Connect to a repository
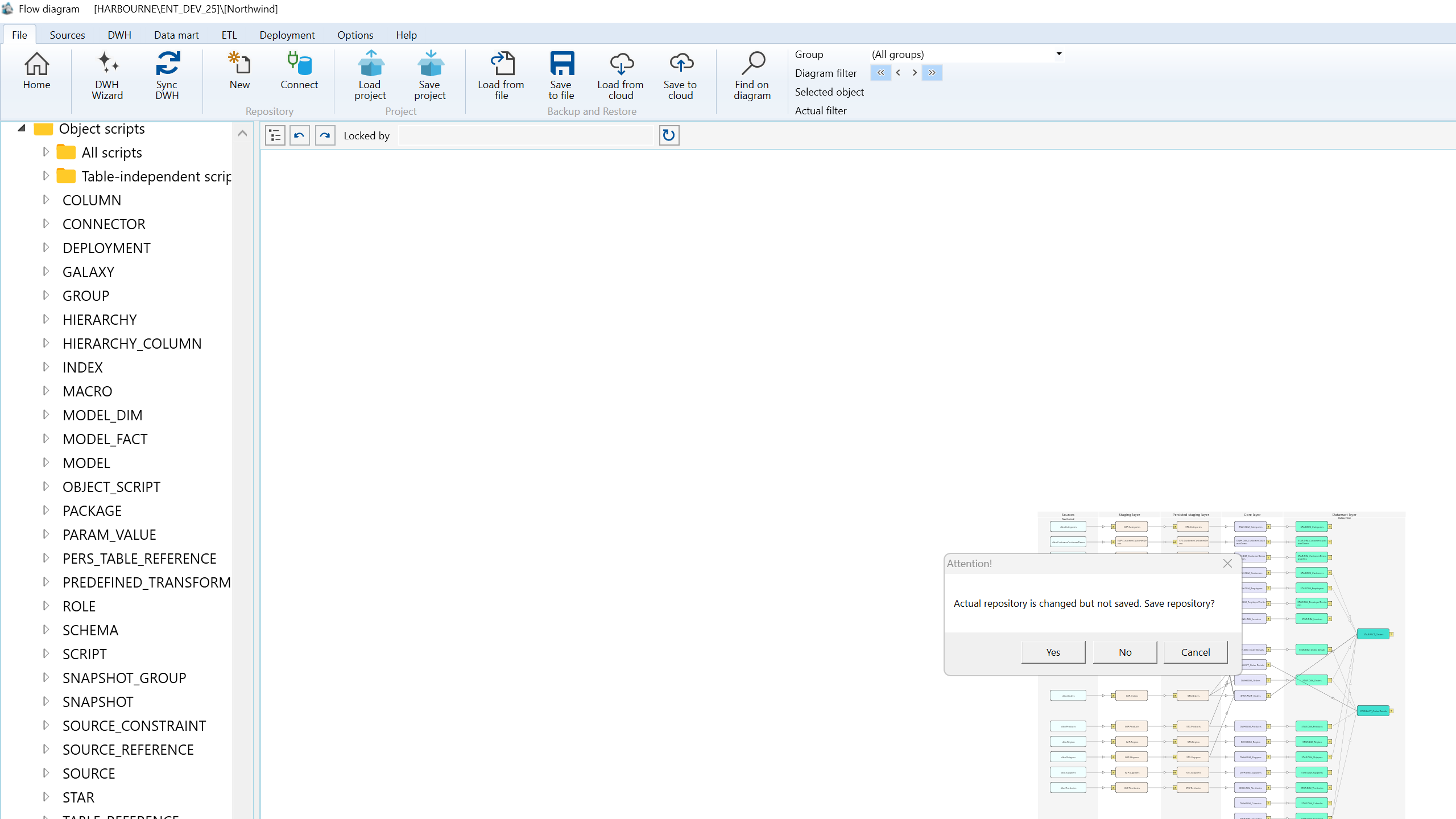The width and height of the screenshot is (1456, 819). tap(299, 71)
